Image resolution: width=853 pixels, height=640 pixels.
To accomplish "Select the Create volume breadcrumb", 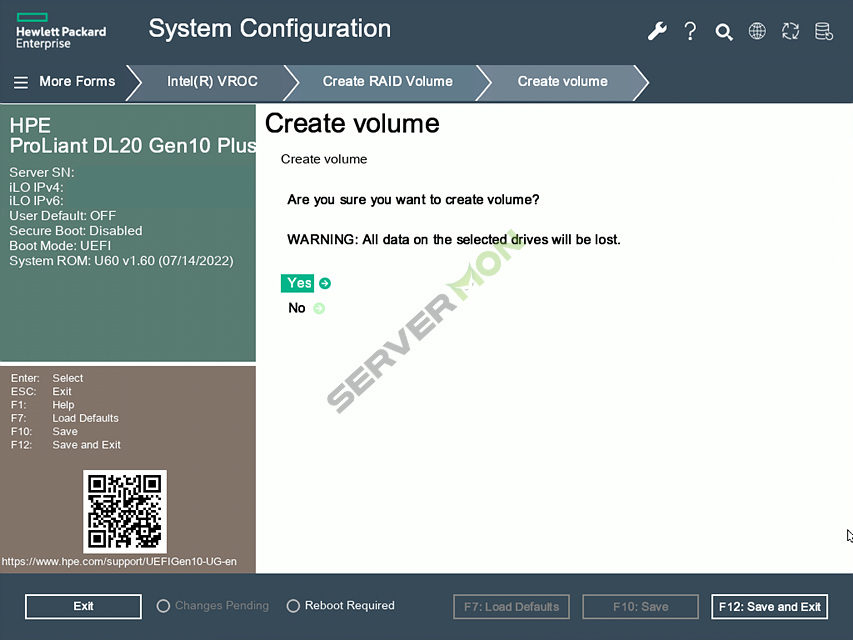I will point(563,82).
